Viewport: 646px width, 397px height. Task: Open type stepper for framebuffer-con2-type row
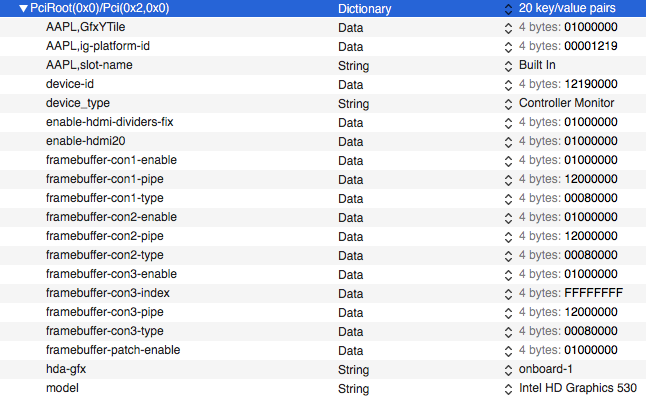click(508, 256)
